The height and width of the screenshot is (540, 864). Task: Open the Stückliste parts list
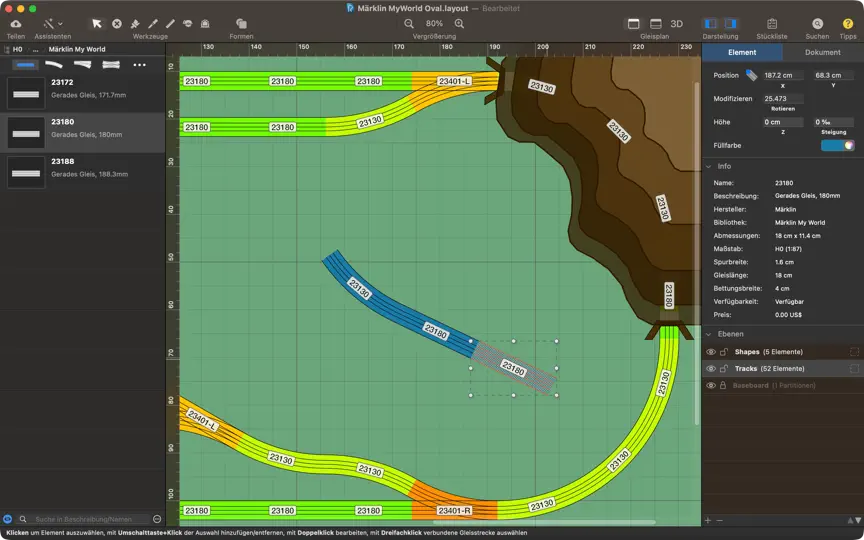coord(772,24)
